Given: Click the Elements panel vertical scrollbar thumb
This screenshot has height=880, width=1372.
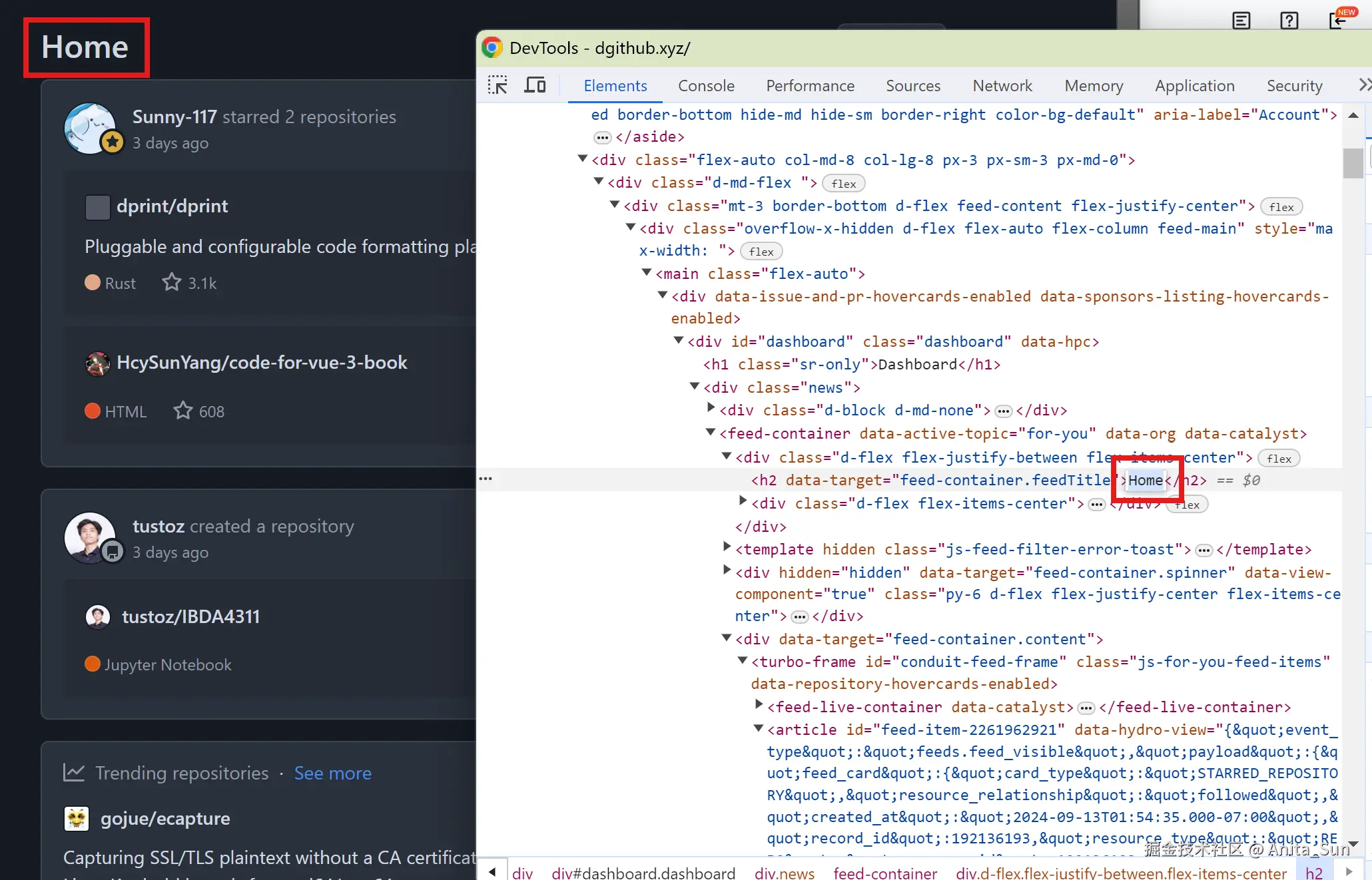Looking at the screenshot, I should click(x=1353, y=163).
